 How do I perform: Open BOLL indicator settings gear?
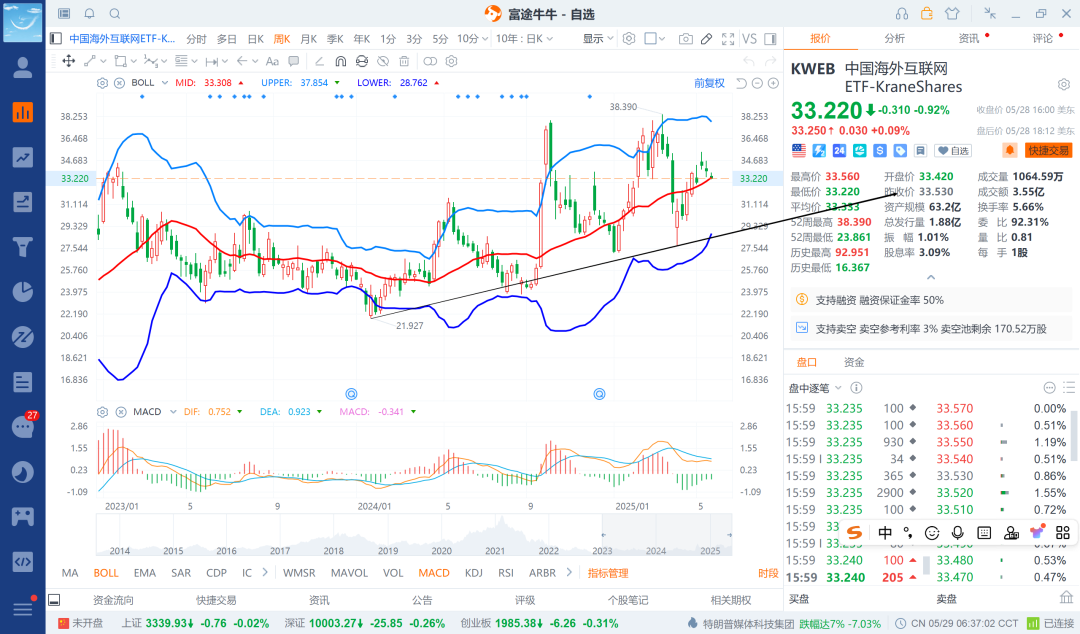point(103,83)
